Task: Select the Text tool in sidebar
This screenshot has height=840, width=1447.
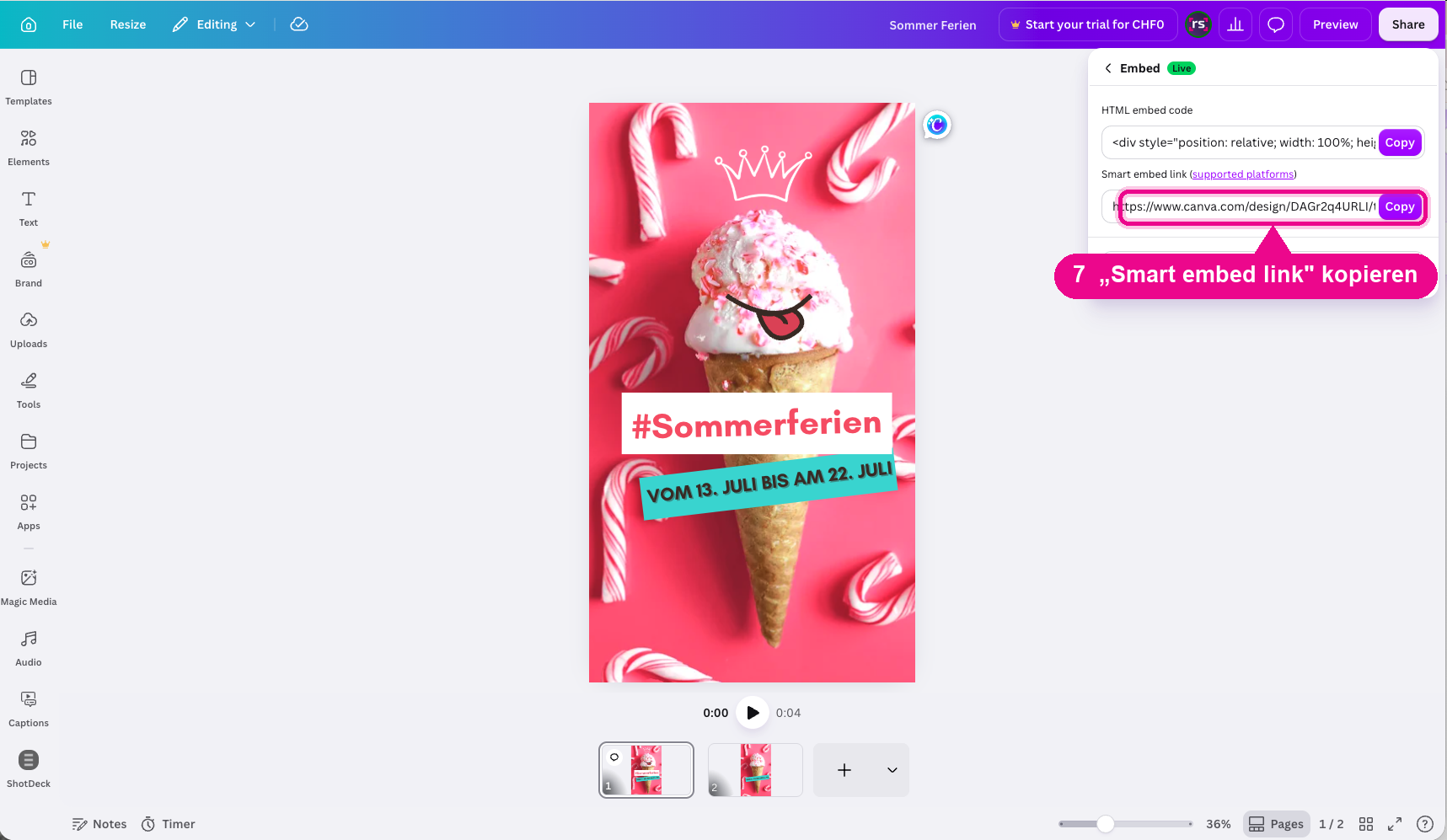Action: pyautogui.click(x=29, y=209)
